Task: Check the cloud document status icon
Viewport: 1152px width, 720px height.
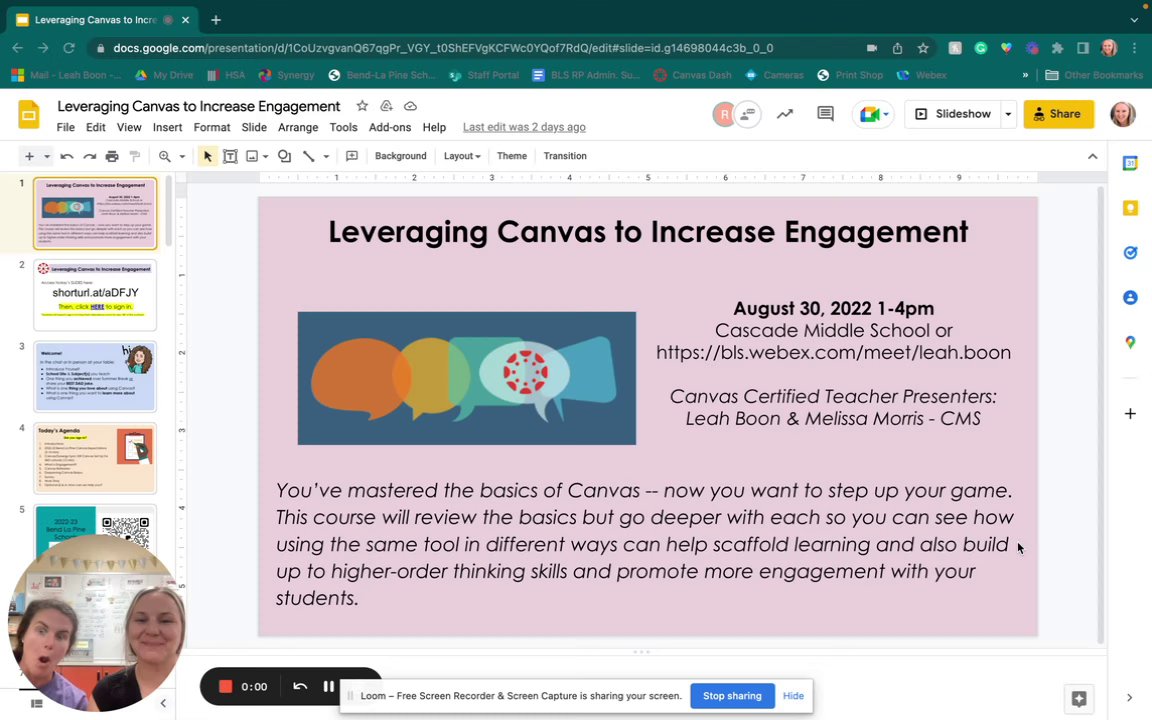Action: 411,106
